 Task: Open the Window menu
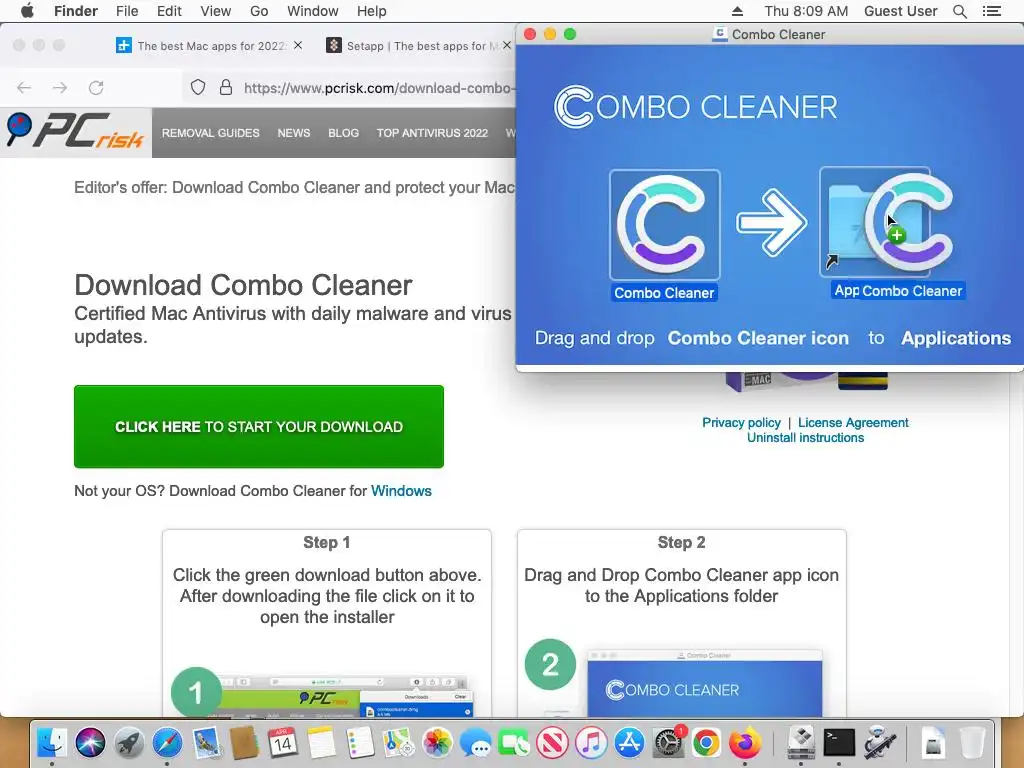point(313,11)
